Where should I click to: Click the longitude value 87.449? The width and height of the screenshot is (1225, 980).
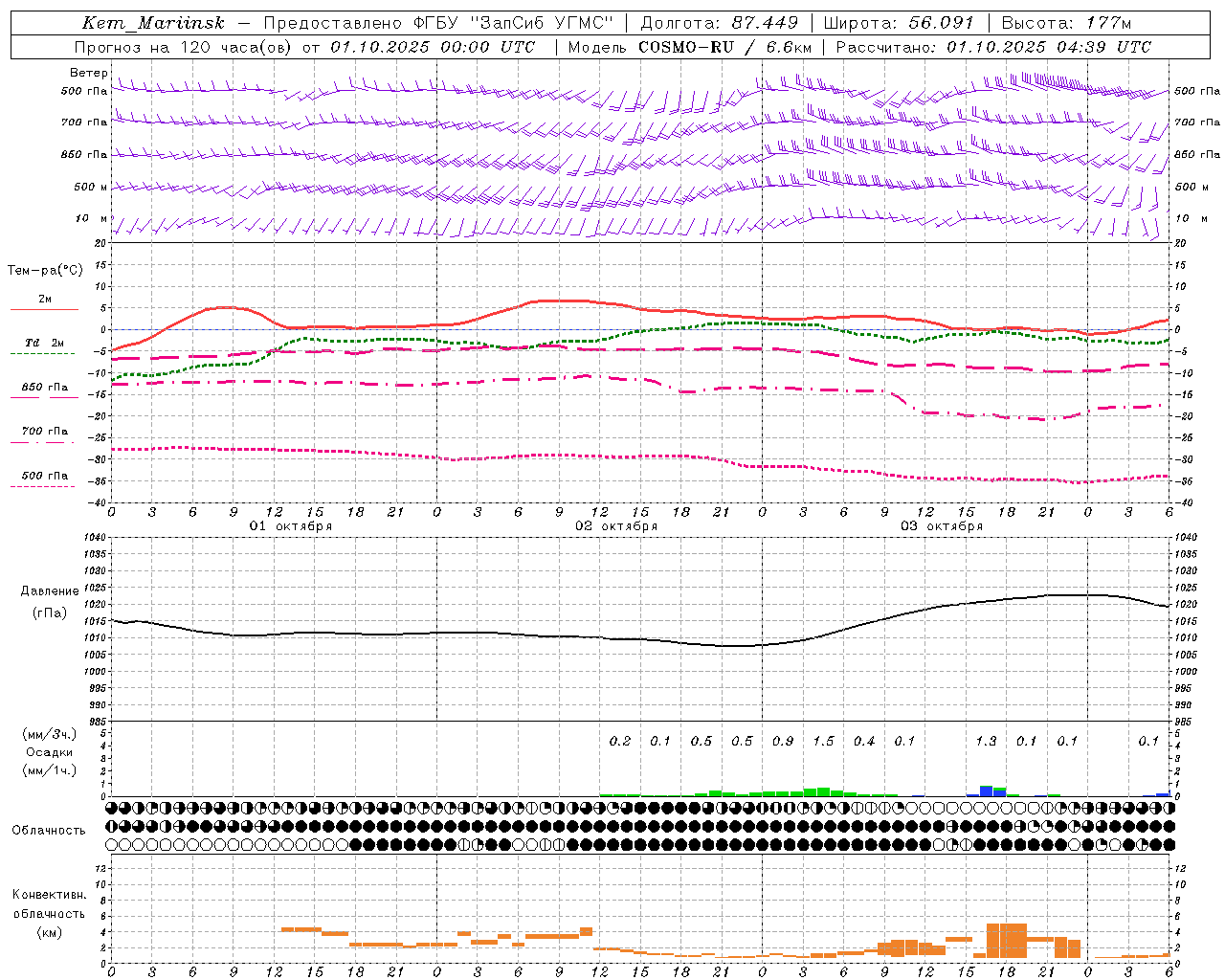766,23
